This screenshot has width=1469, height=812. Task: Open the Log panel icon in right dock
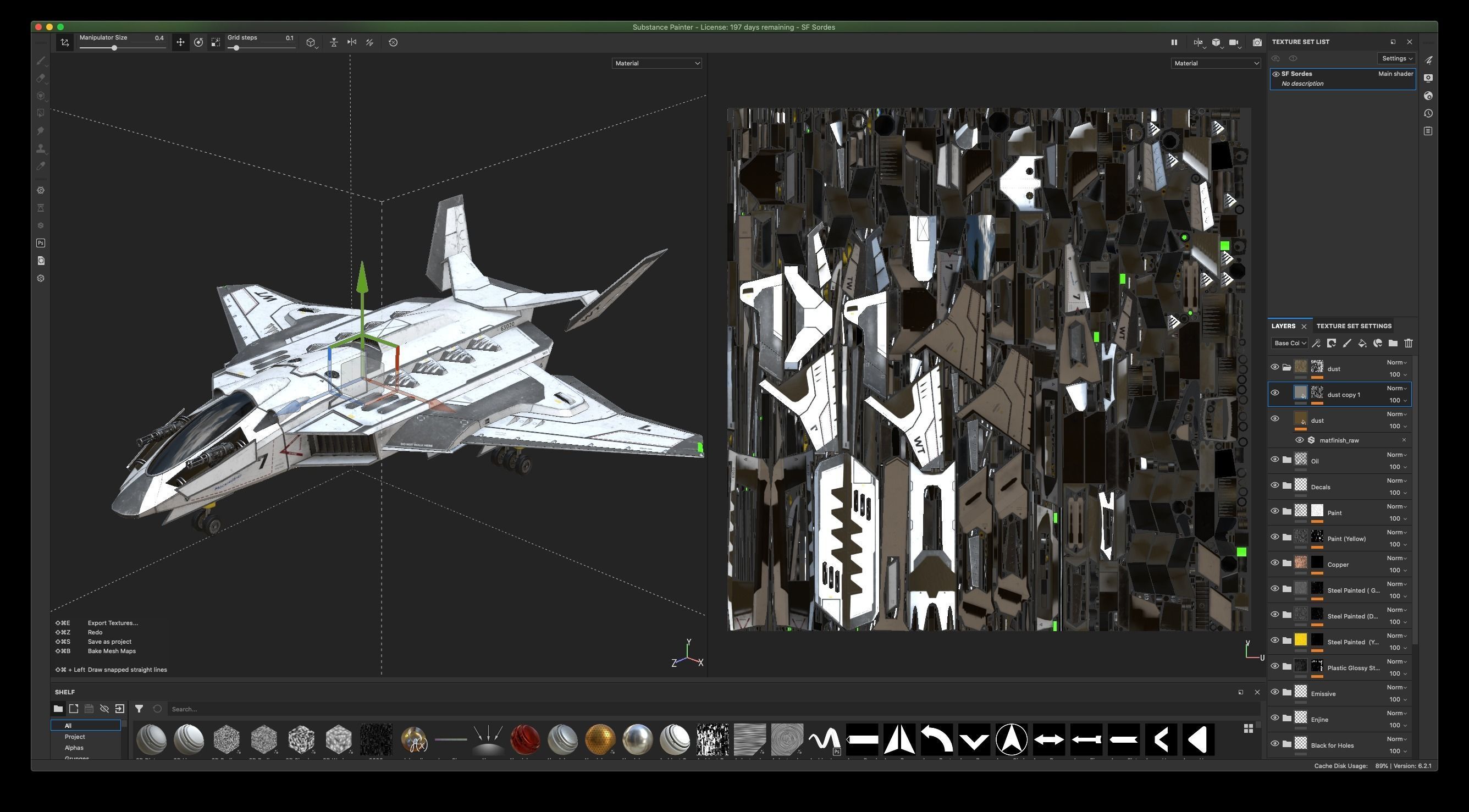pos(1428,131)
